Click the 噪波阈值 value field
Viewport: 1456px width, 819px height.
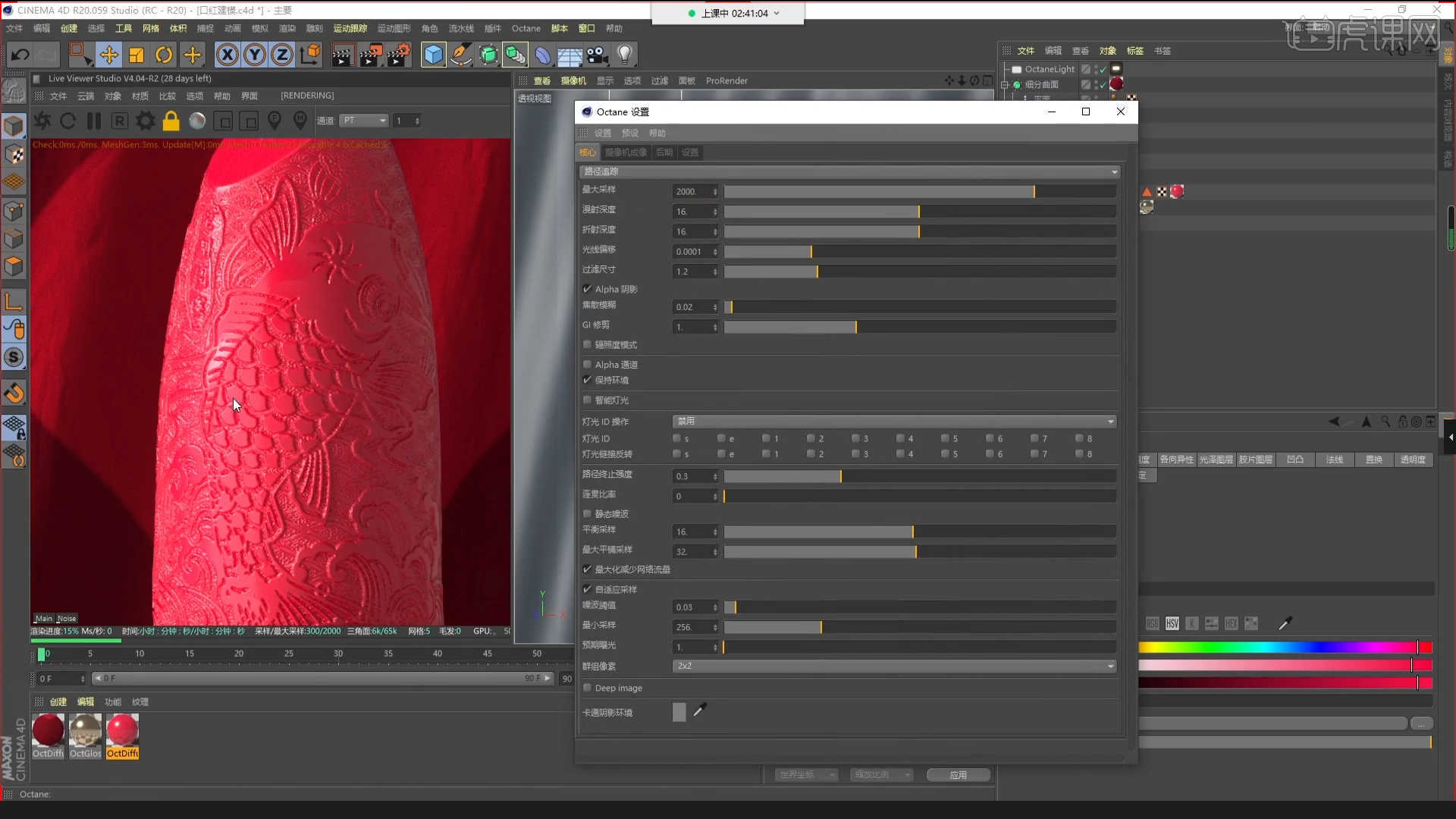click(x=693, y=607)
